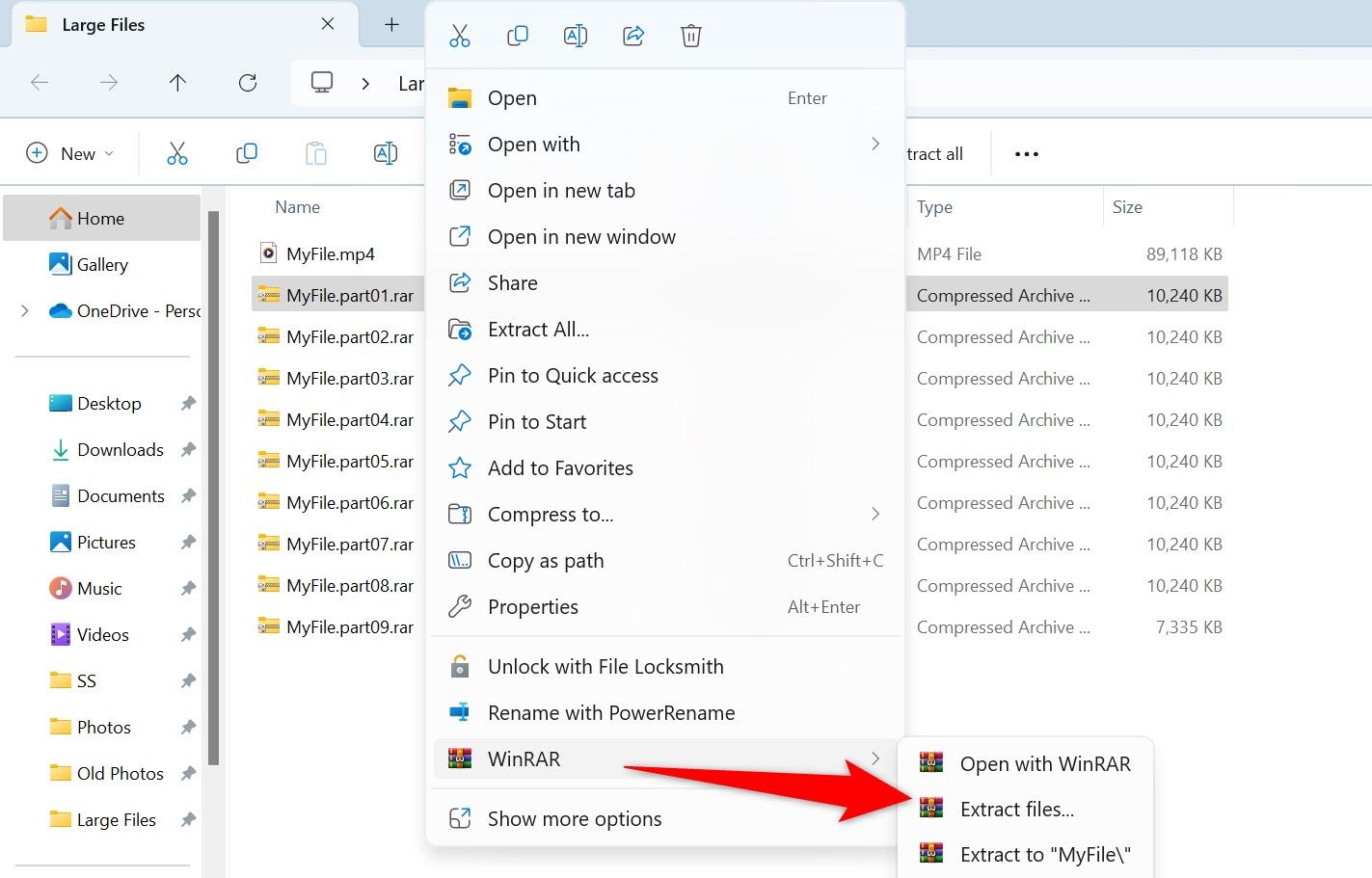Click the Share icon atop the context menu
Viewport: 1372px width, 878px height.
[x=633, y=35]
